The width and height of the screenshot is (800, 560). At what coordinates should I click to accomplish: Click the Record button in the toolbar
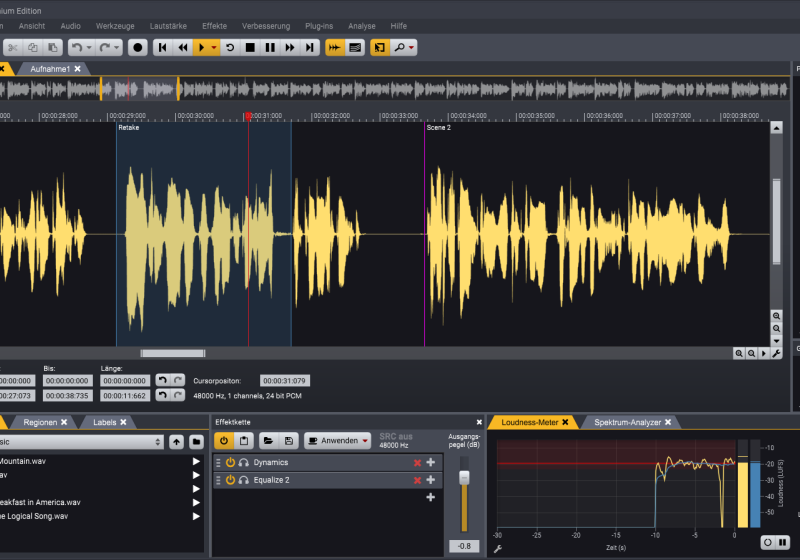(x=137, y=47)
